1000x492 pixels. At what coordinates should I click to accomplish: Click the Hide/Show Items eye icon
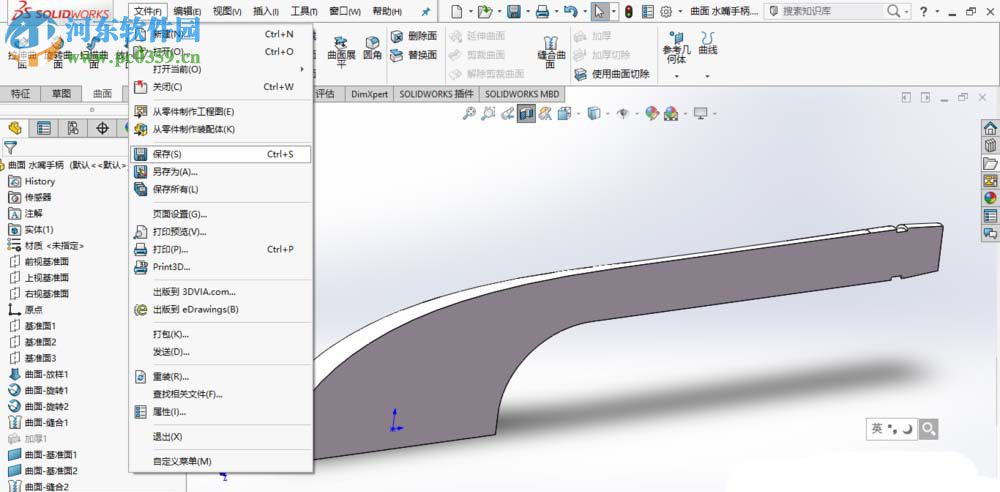click(623, 114)
